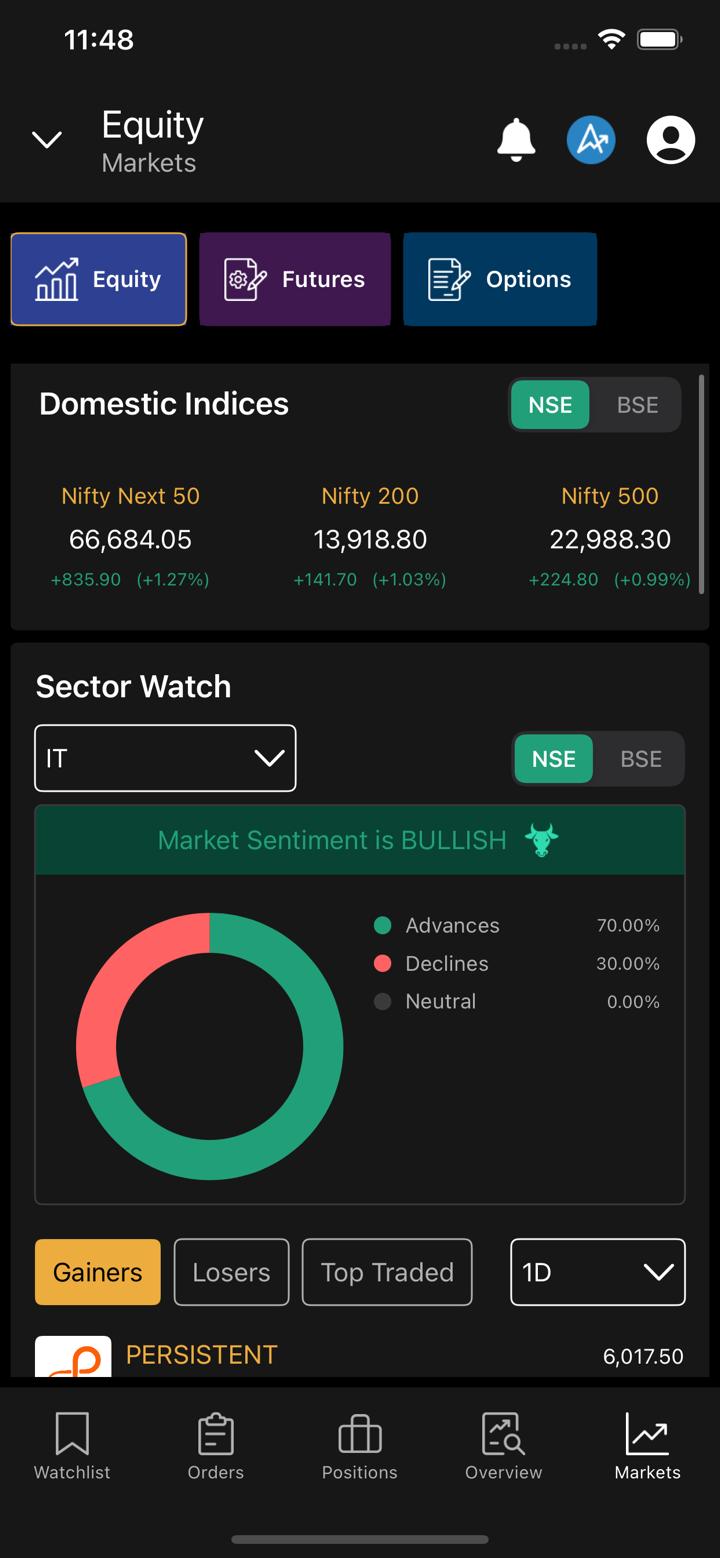Go to Orders clipboard icon
The height and width of the screenshot is (1558, 720).
tap(215, 1435)
